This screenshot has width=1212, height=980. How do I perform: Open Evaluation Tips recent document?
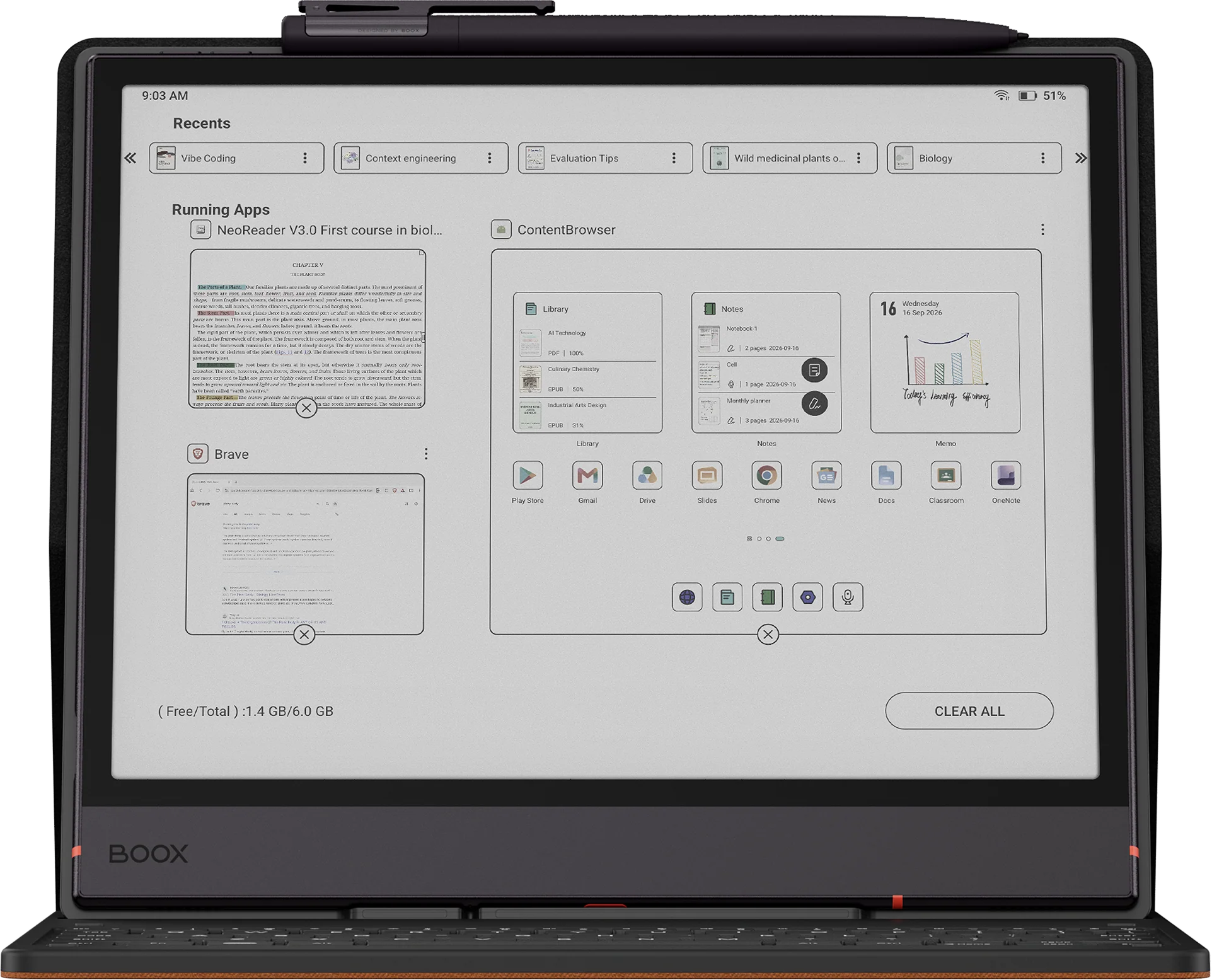pos(605,158)
